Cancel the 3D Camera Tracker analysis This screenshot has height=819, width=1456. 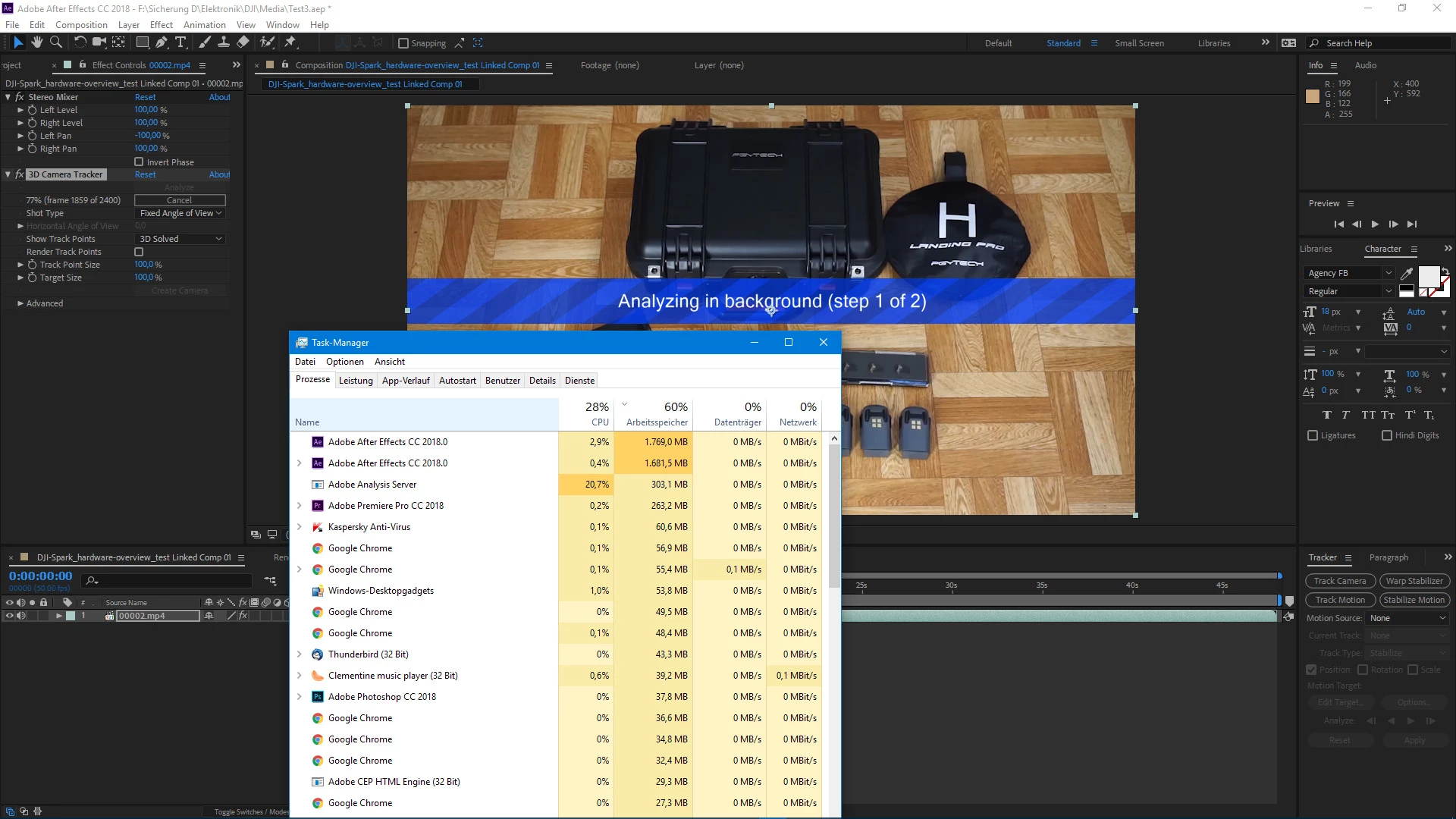(x=180, y=200)
